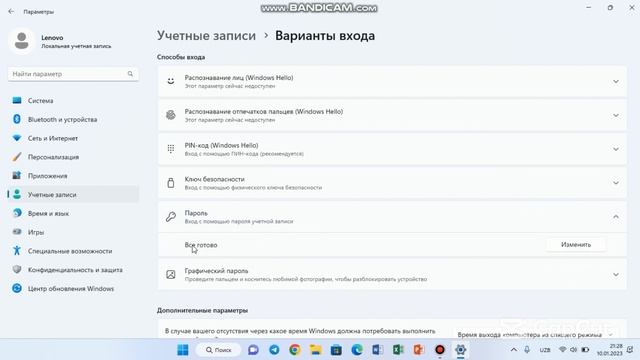Open Центр обновления Windows
The height and width of the screenshot is (360, 640).
(x=73, y=288)
